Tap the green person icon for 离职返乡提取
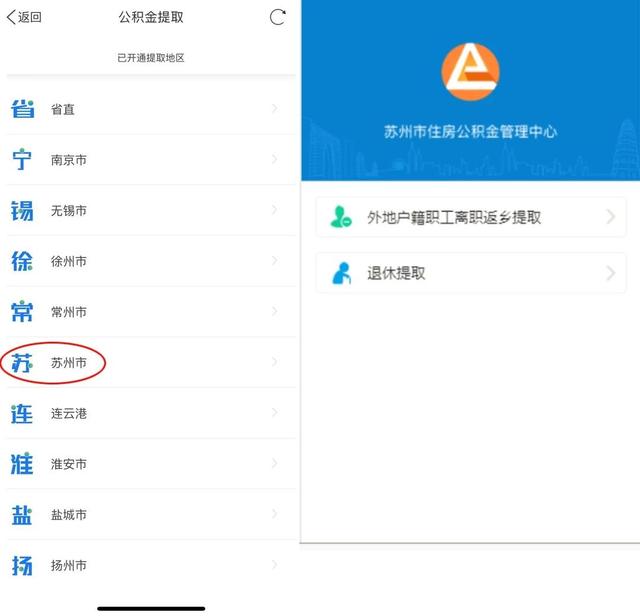The image size is (640, 616). point(341,217)
